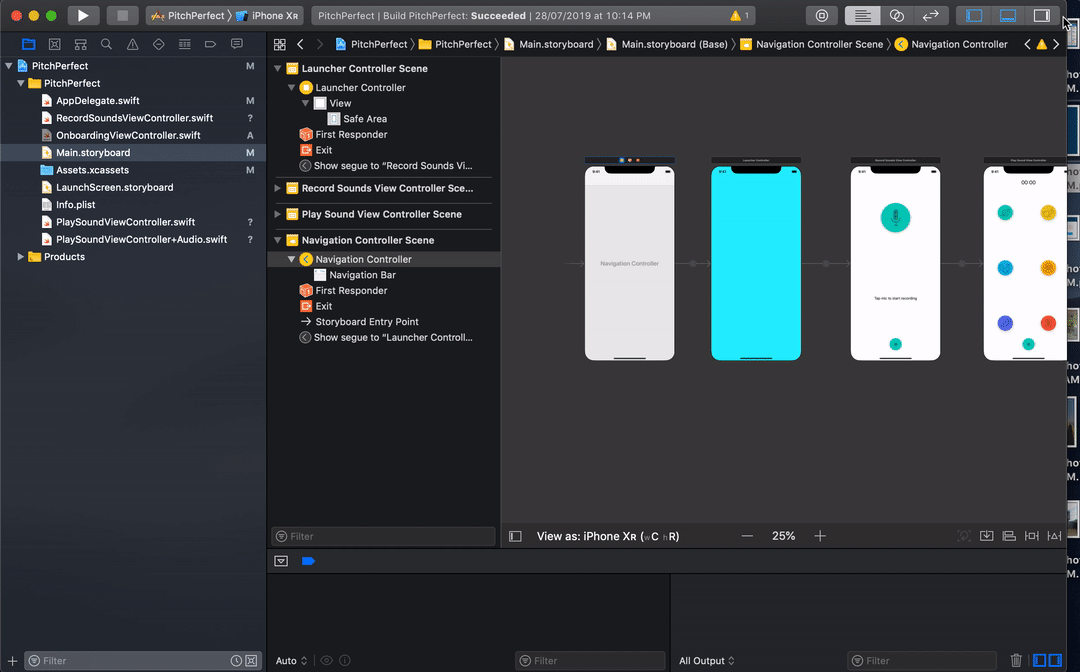Open the Version editor
This screenshot has width=1080, height=672.
click(931, 15)
